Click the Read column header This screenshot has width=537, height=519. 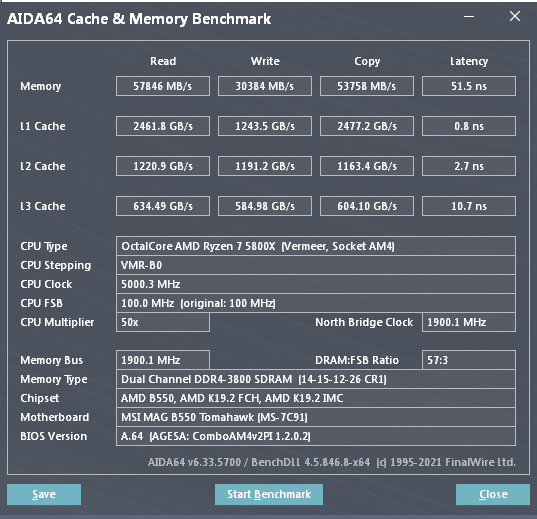pyautogui.click(x=163, y=61)
